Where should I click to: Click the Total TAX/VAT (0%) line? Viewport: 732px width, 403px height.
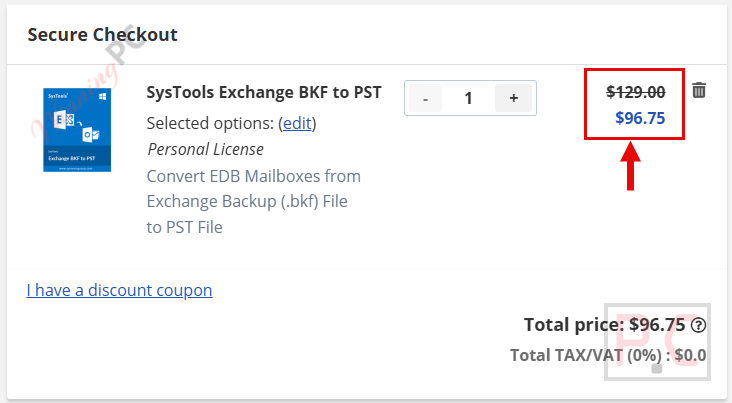[x=608, y=355]
